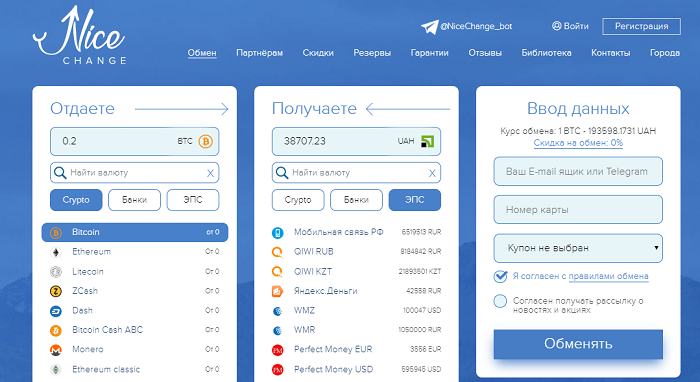Image resolution: width=700 pixels, height=382 pixels.
Task: Click the Bitcoin list row icon
Action: tap(56, 233)
